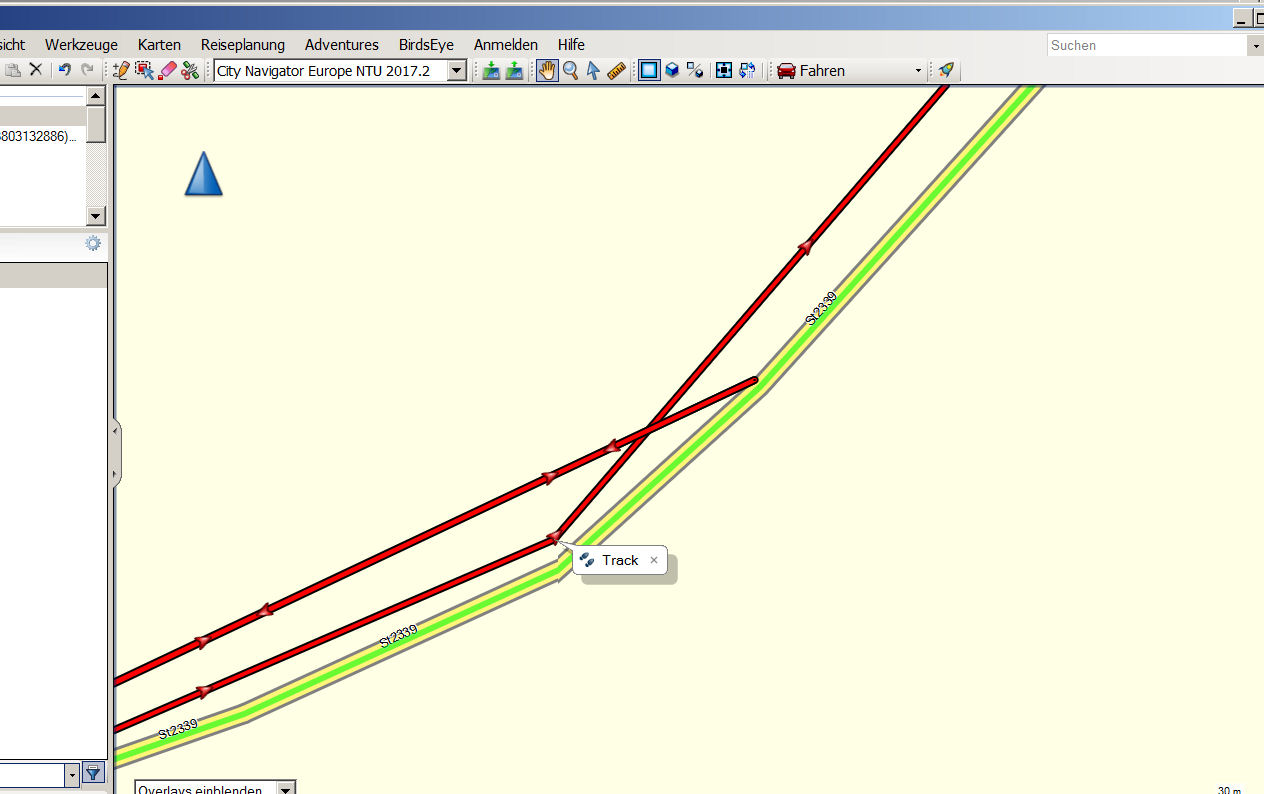The width and height of the screenshot is (1264, 794).
Task: Close the Track tooltip popup
Action: (654, 560)
